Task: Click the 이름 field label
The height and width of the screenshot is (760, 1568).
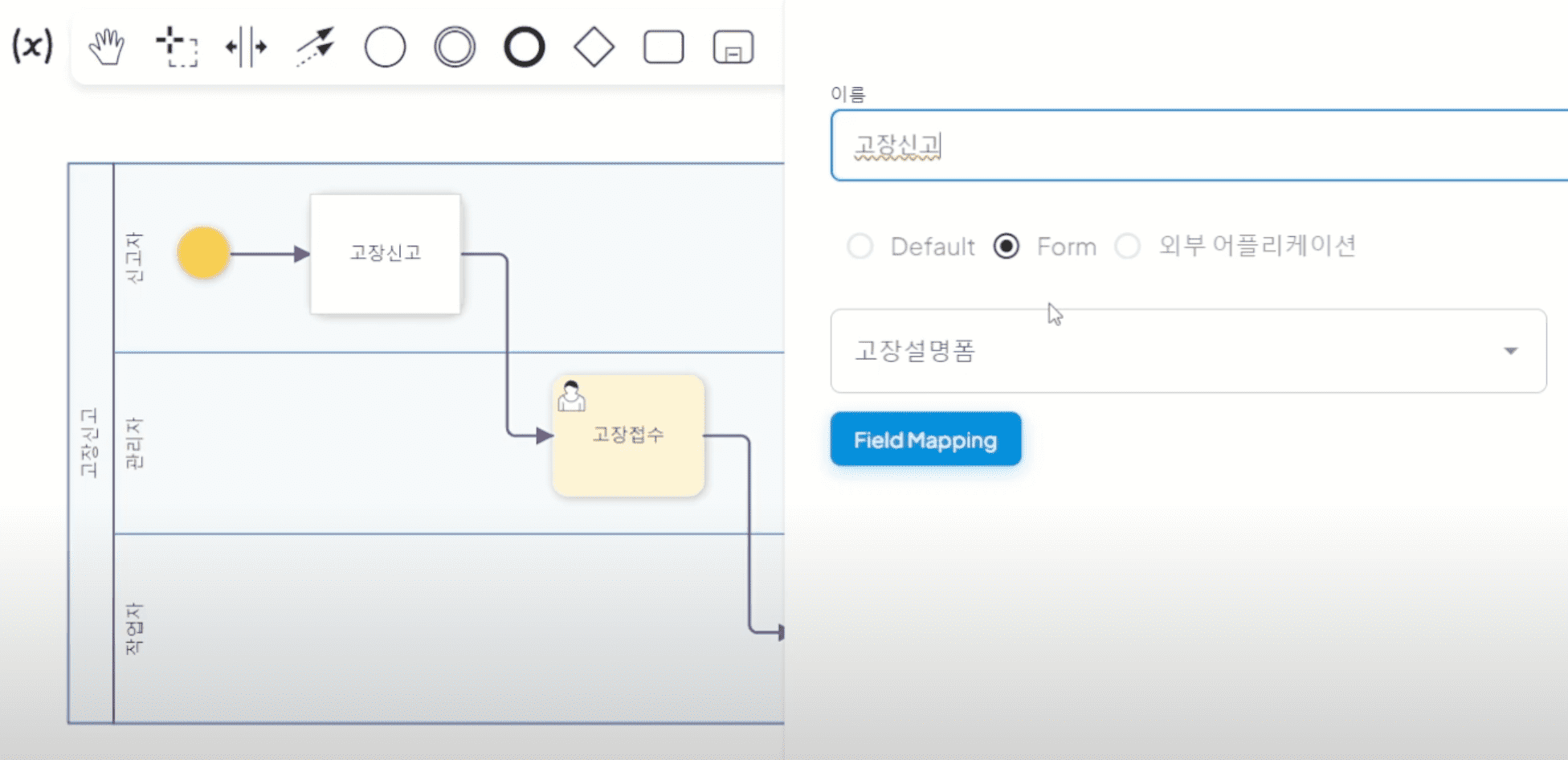Action: tap(847, 94)
